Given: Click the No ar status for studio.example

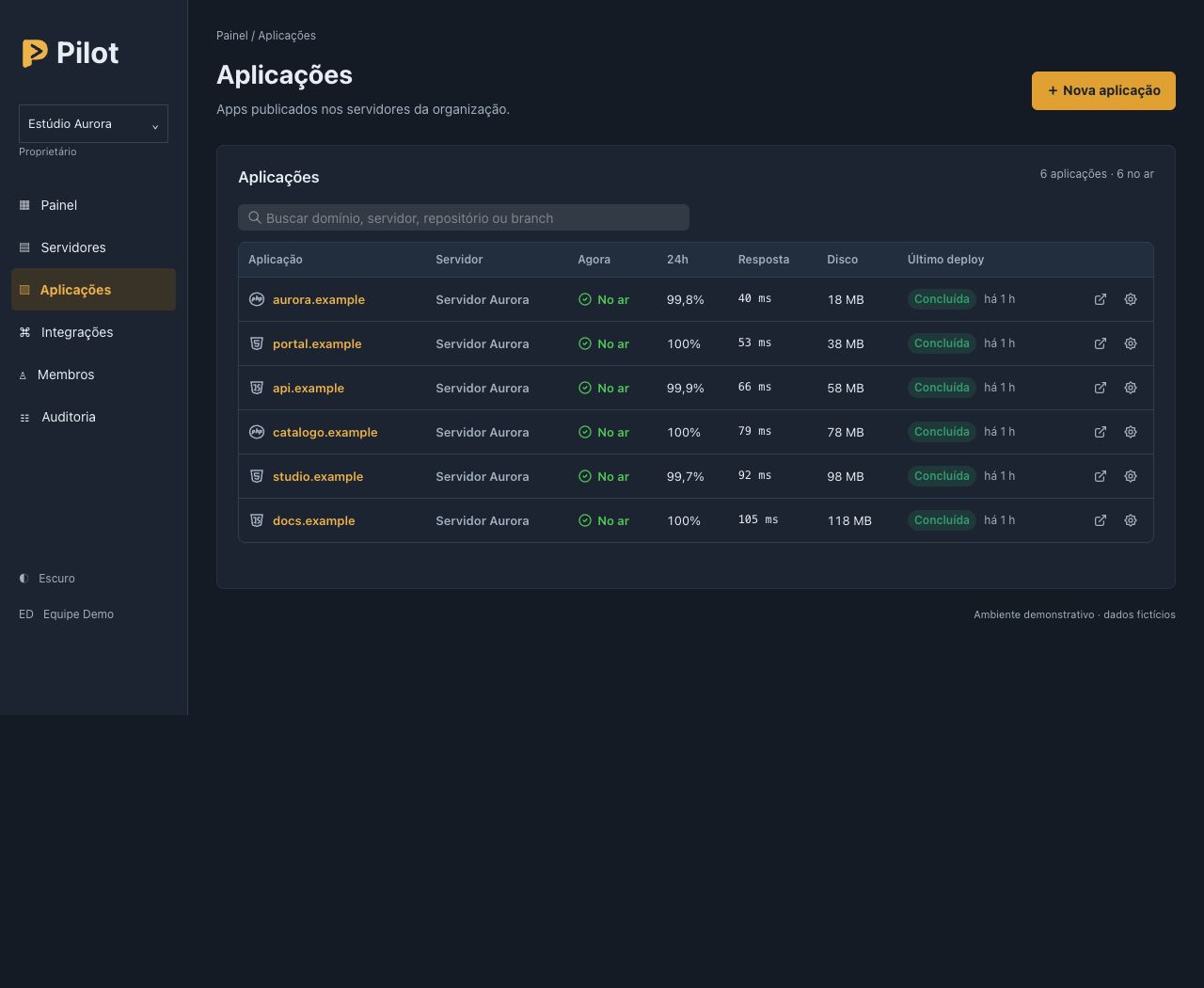Looking at the screenshot, I should [604, 476].
